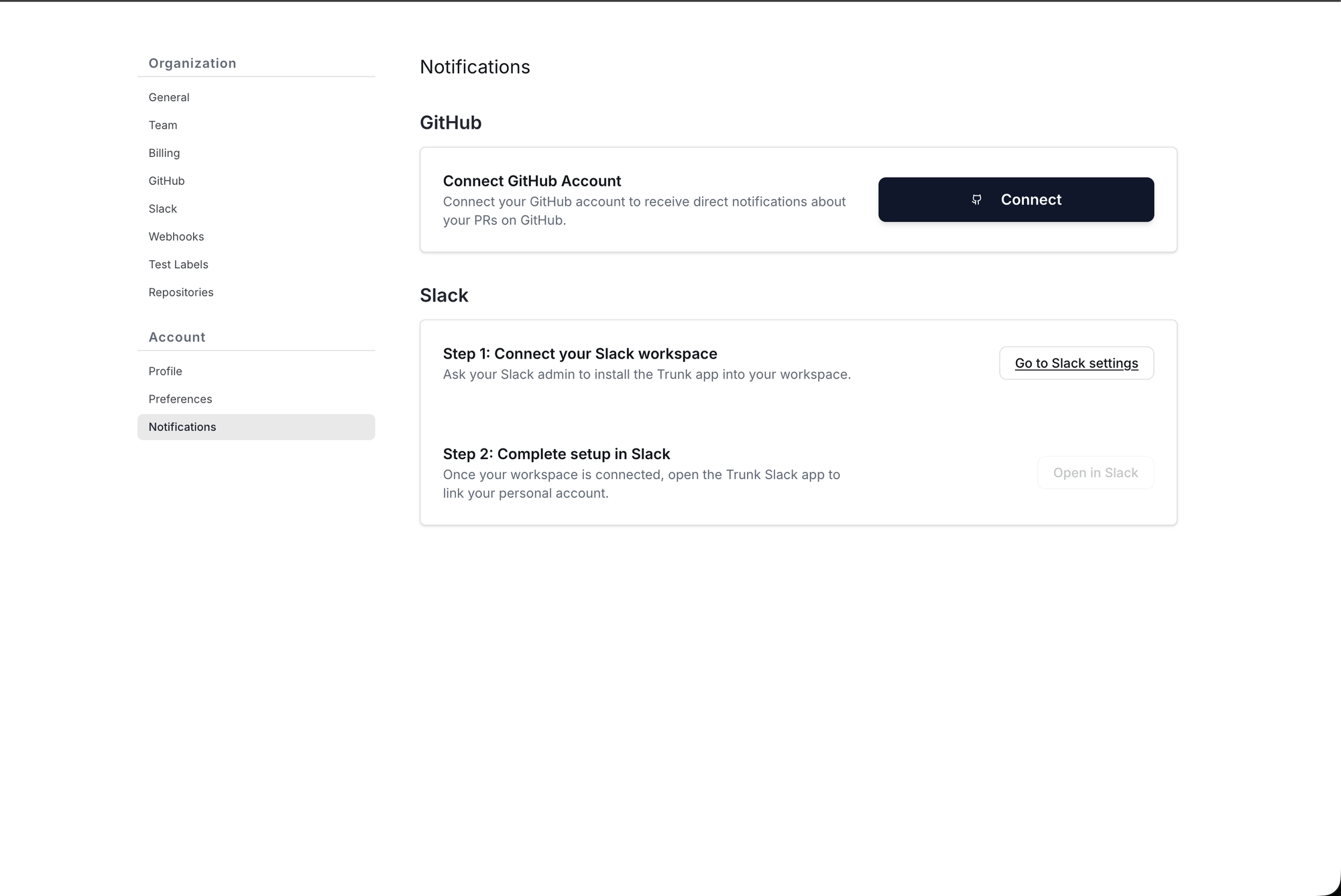Click the Step 1 Slack workspace heading
Screen dimensions: 1341x896
(x=580, y=354)
